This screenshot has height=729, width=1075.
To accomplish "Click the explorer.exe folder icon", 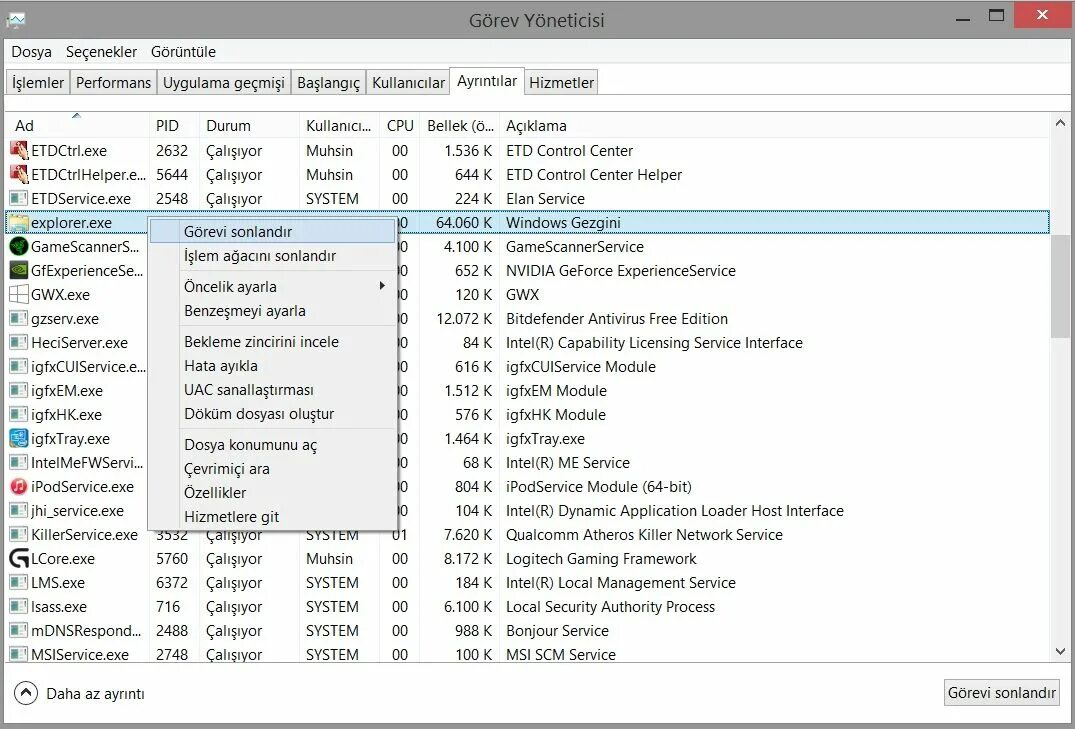I will point(19,222).
